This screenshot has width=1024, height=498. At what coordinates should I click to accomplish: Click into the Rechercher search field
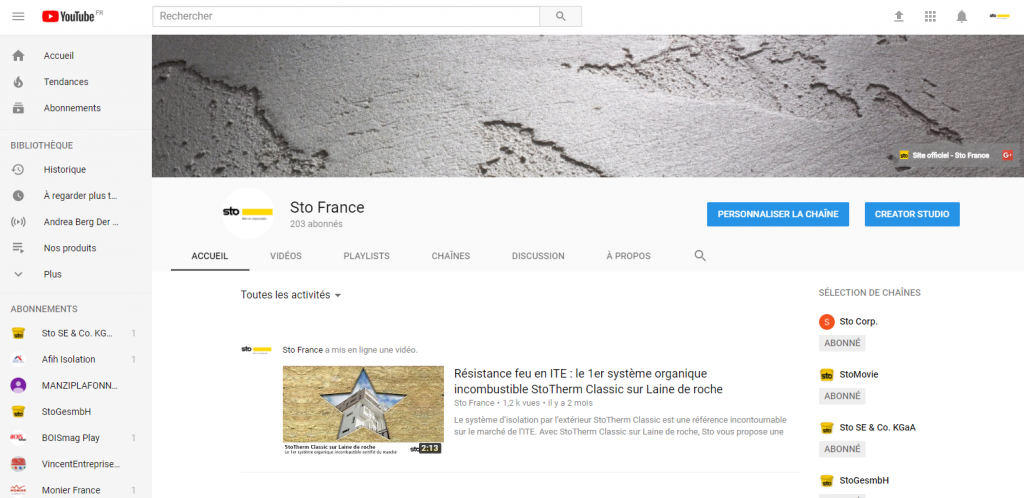click(346, 16)
